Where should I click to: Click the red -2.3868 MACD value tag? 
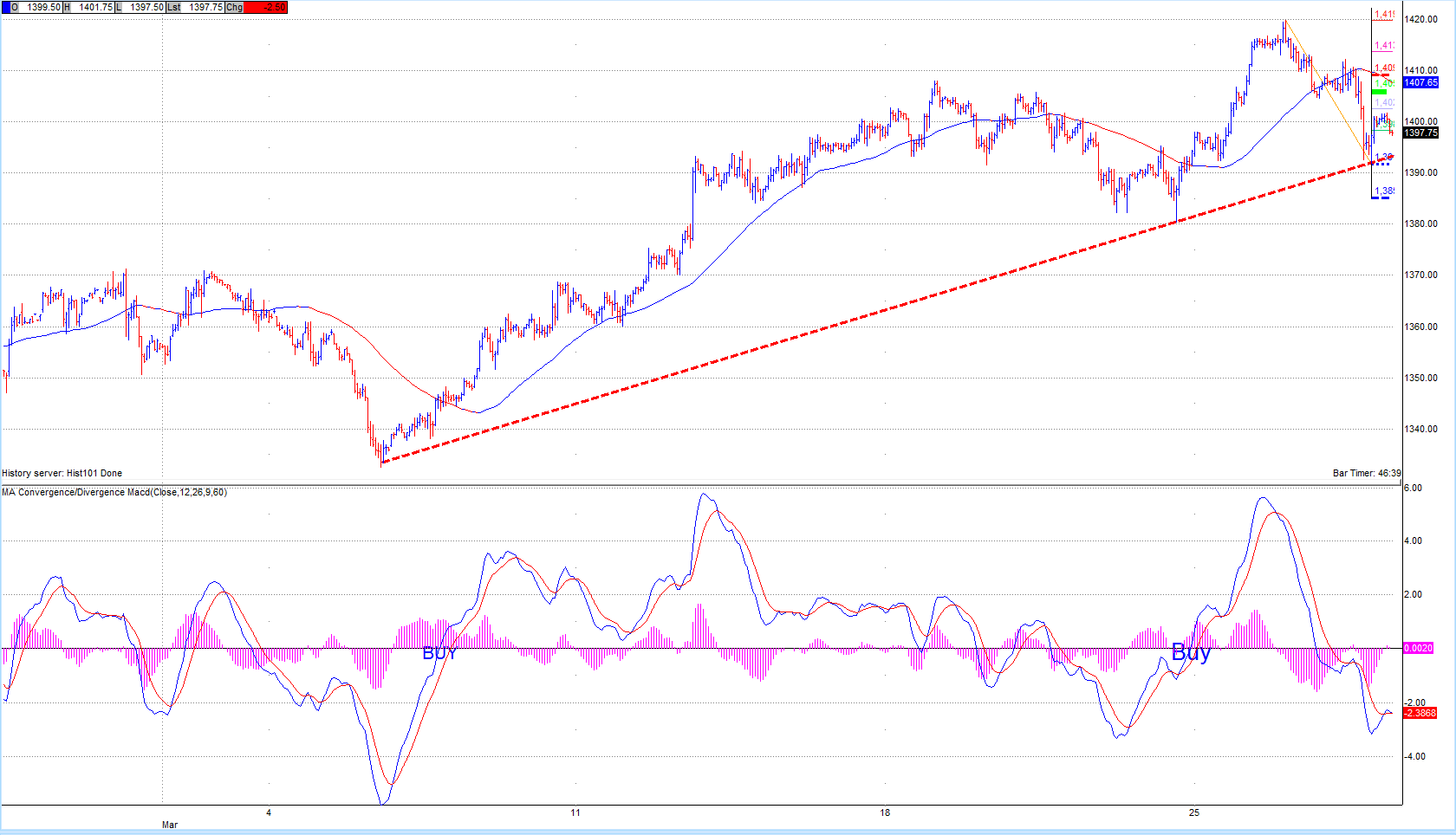(x=1420, y=713)
